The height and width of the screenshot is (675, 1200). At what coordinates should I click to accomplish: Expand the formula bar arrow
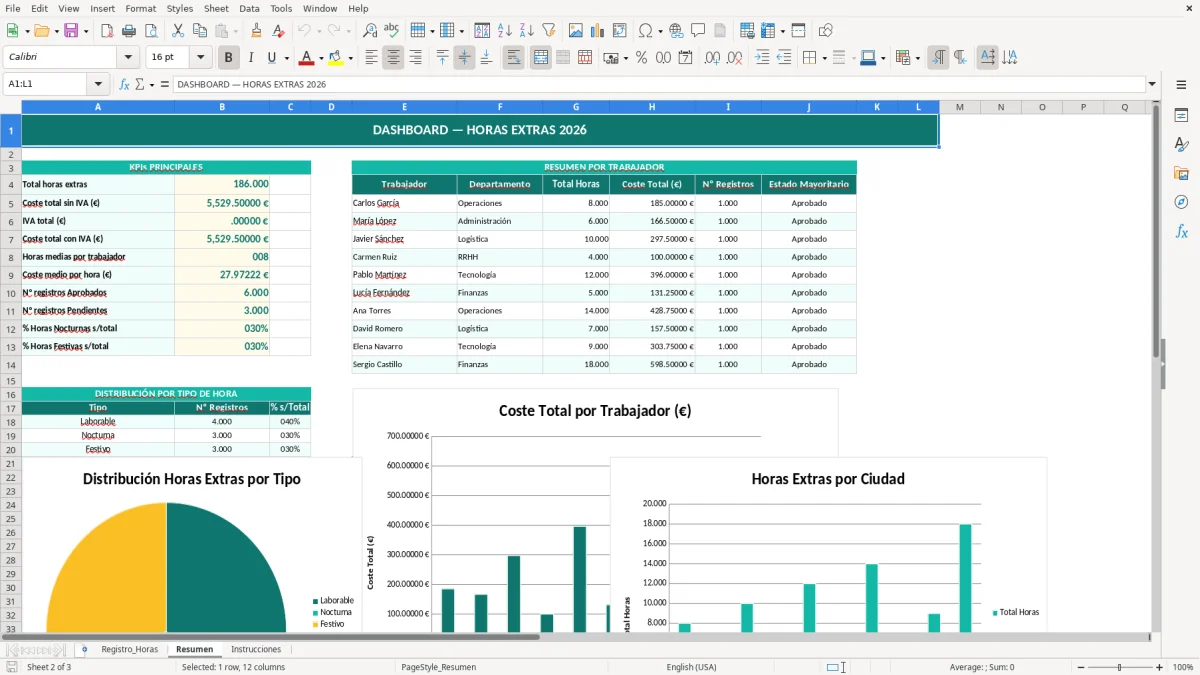pos(1152,84)
